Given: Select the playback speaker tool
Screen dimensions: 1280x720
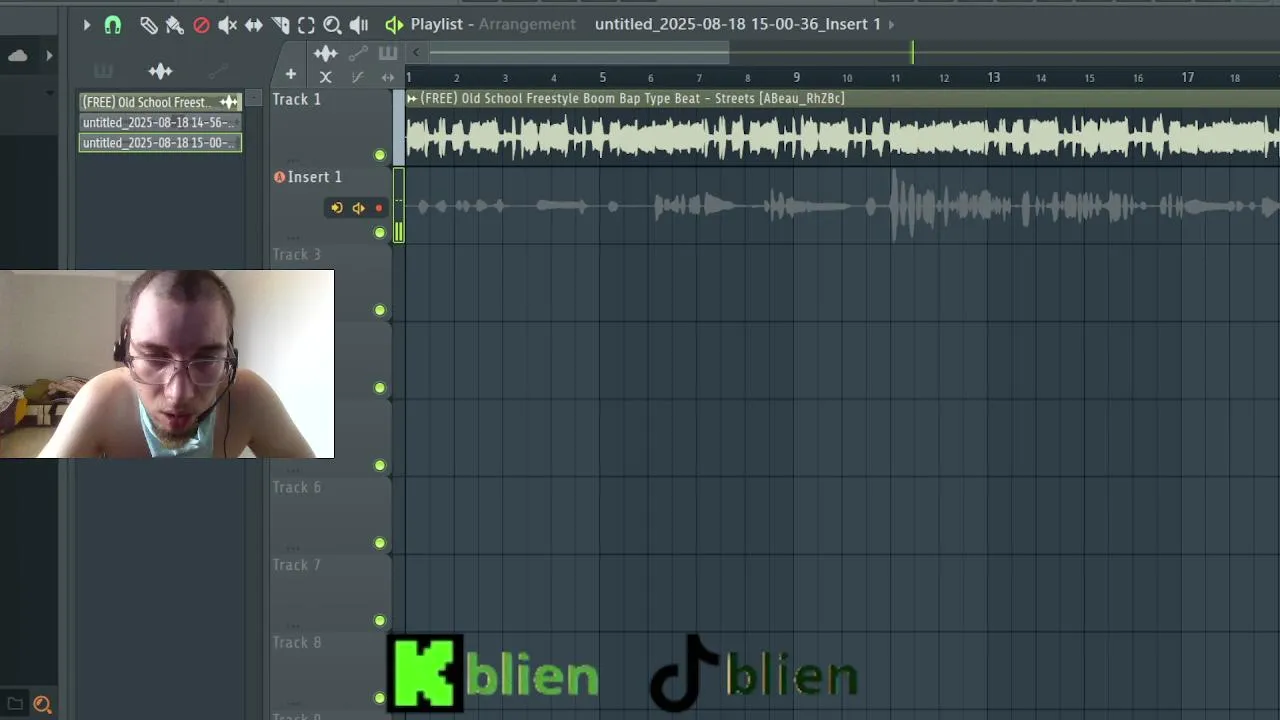Looking at the screenshot, I should [x=359, y=25].
